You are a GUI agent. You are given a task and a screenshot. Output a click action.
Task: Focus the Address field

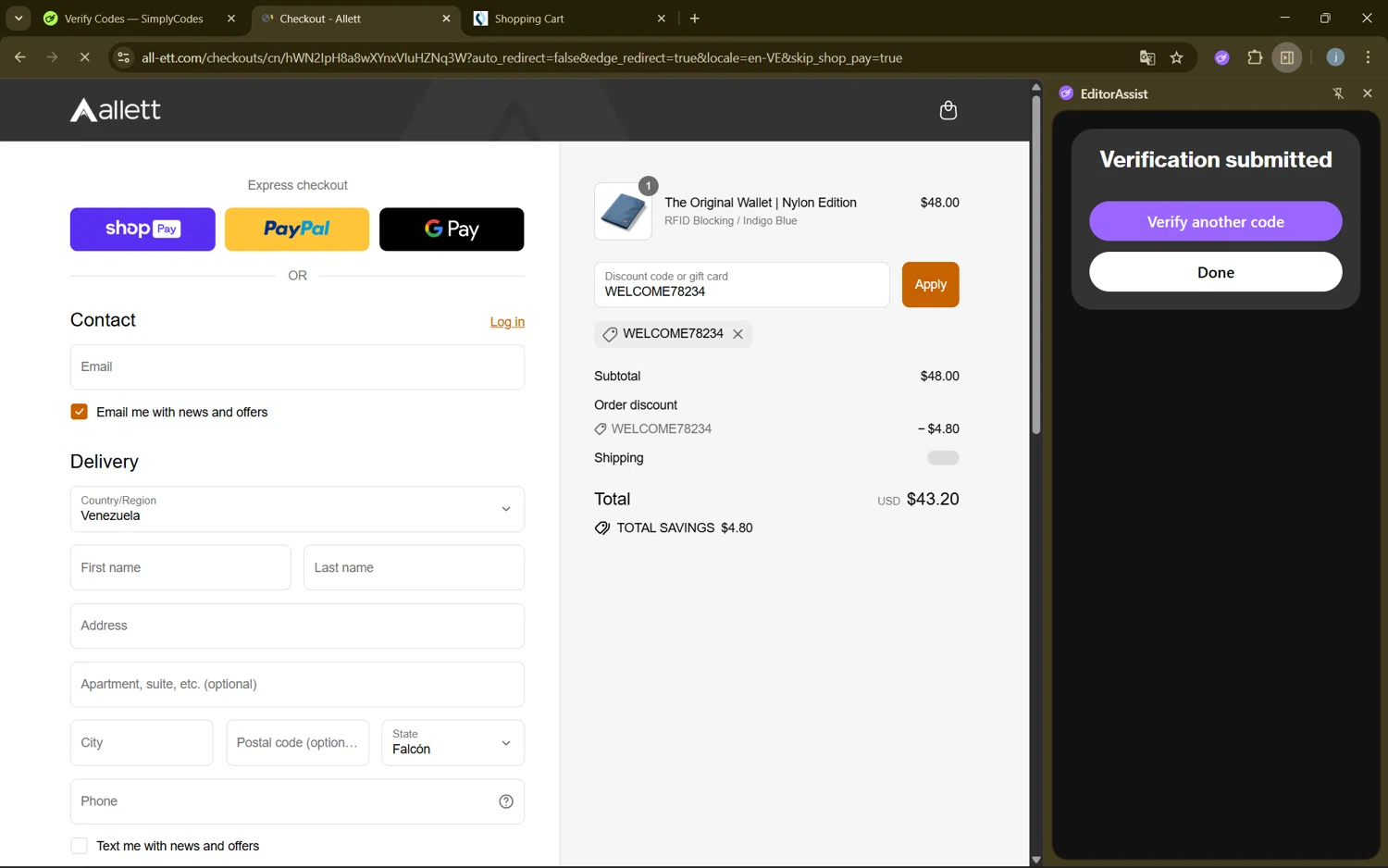(297, 626)
